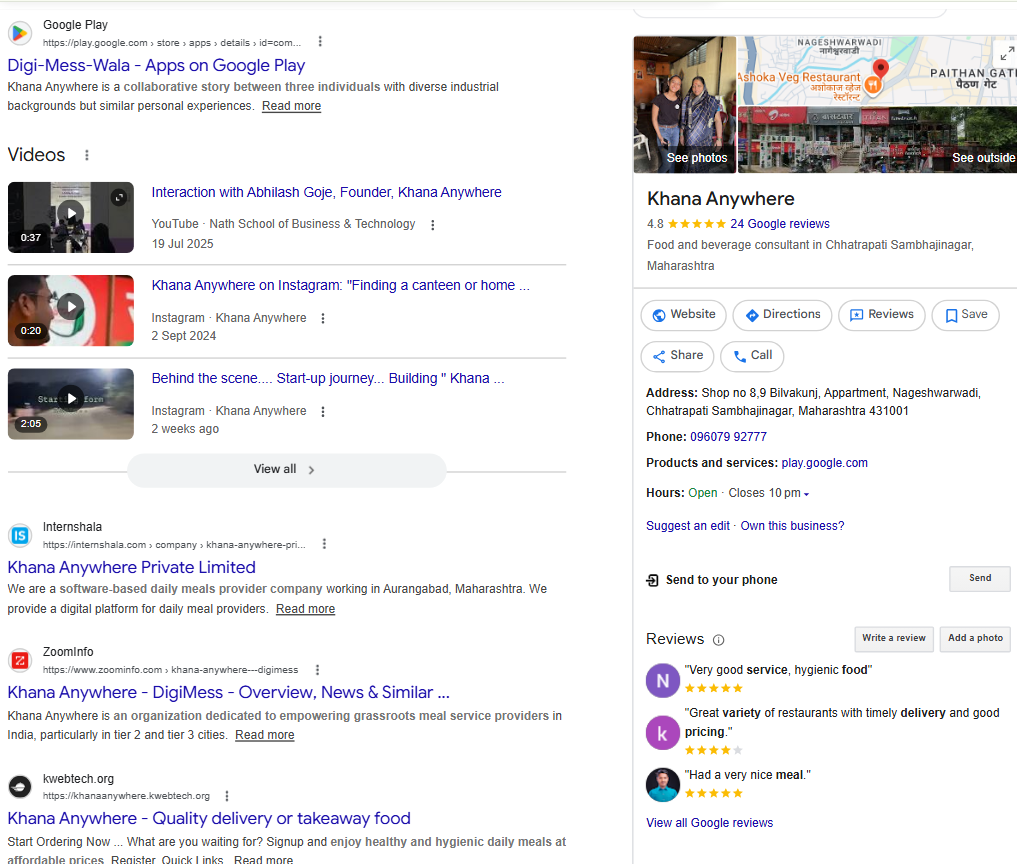Click reviewer avatar k

point(663,732)
